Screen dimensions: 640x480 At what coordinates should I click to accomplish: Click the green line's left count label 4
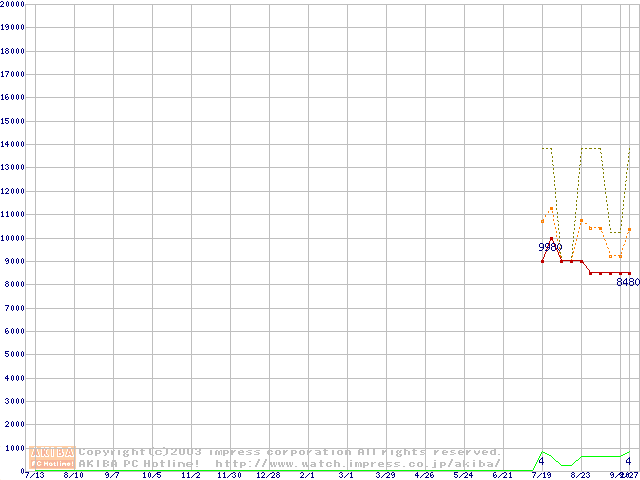pos(541,461)
